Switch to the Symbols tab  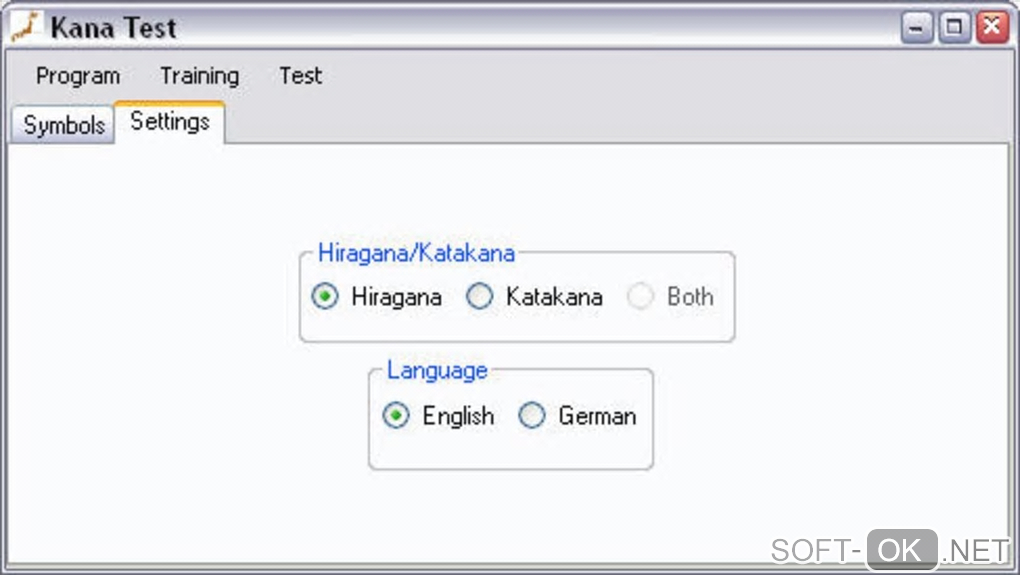(64, 125)
